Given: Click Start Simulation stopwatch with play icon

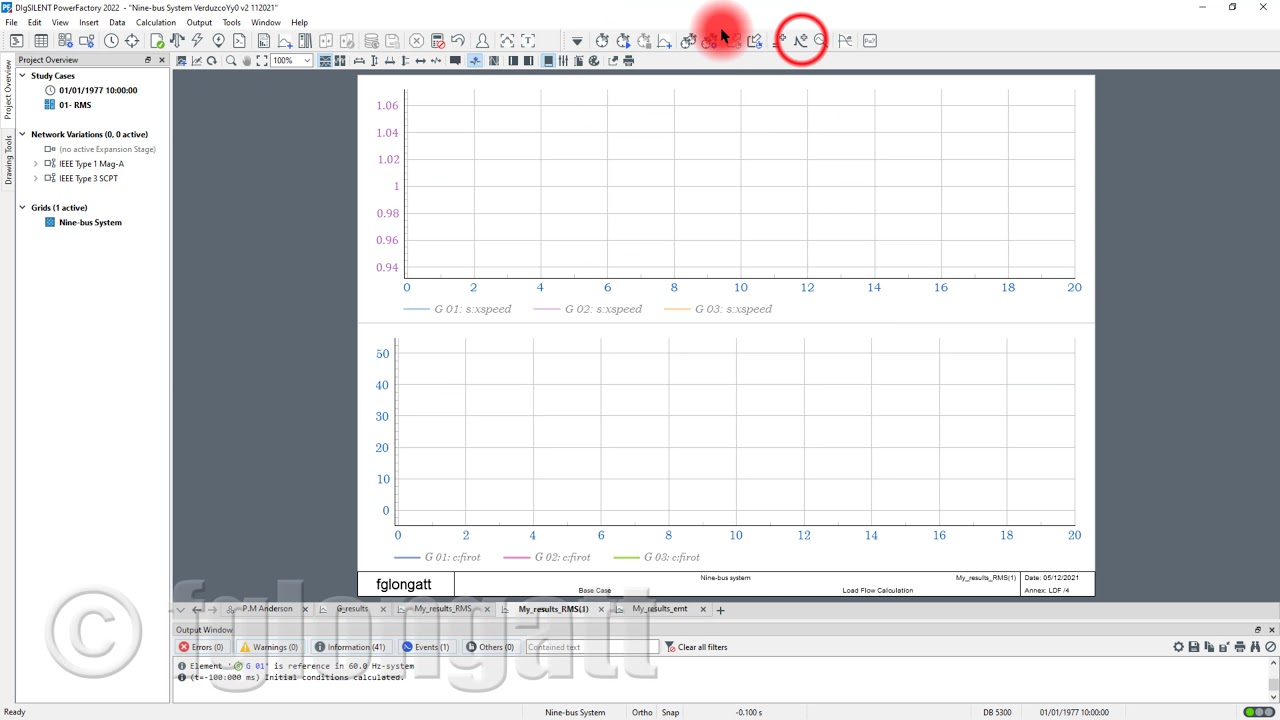Looking at the screenshot, I should click(x=623, y=41).
